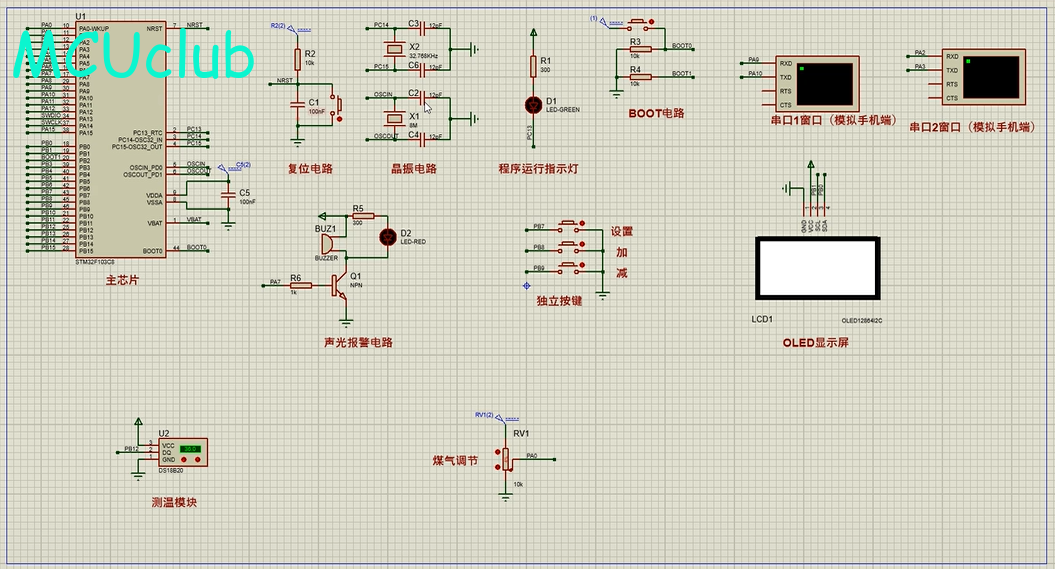The image size is (1055, 569).
Task: Select capacitor C5 100nF near VDDA
Action: 229,195
